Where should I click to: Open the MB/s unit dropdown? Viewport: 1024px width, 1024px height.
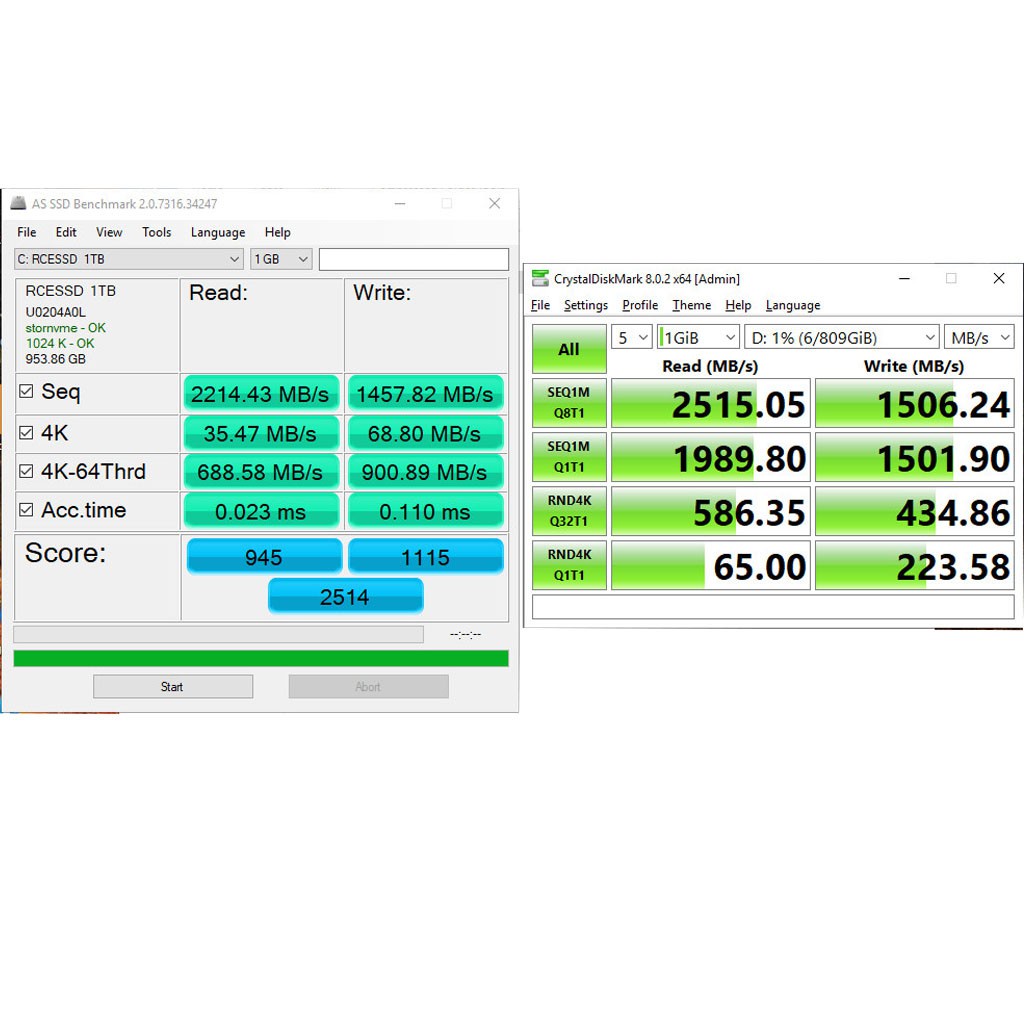click(979, 338)
